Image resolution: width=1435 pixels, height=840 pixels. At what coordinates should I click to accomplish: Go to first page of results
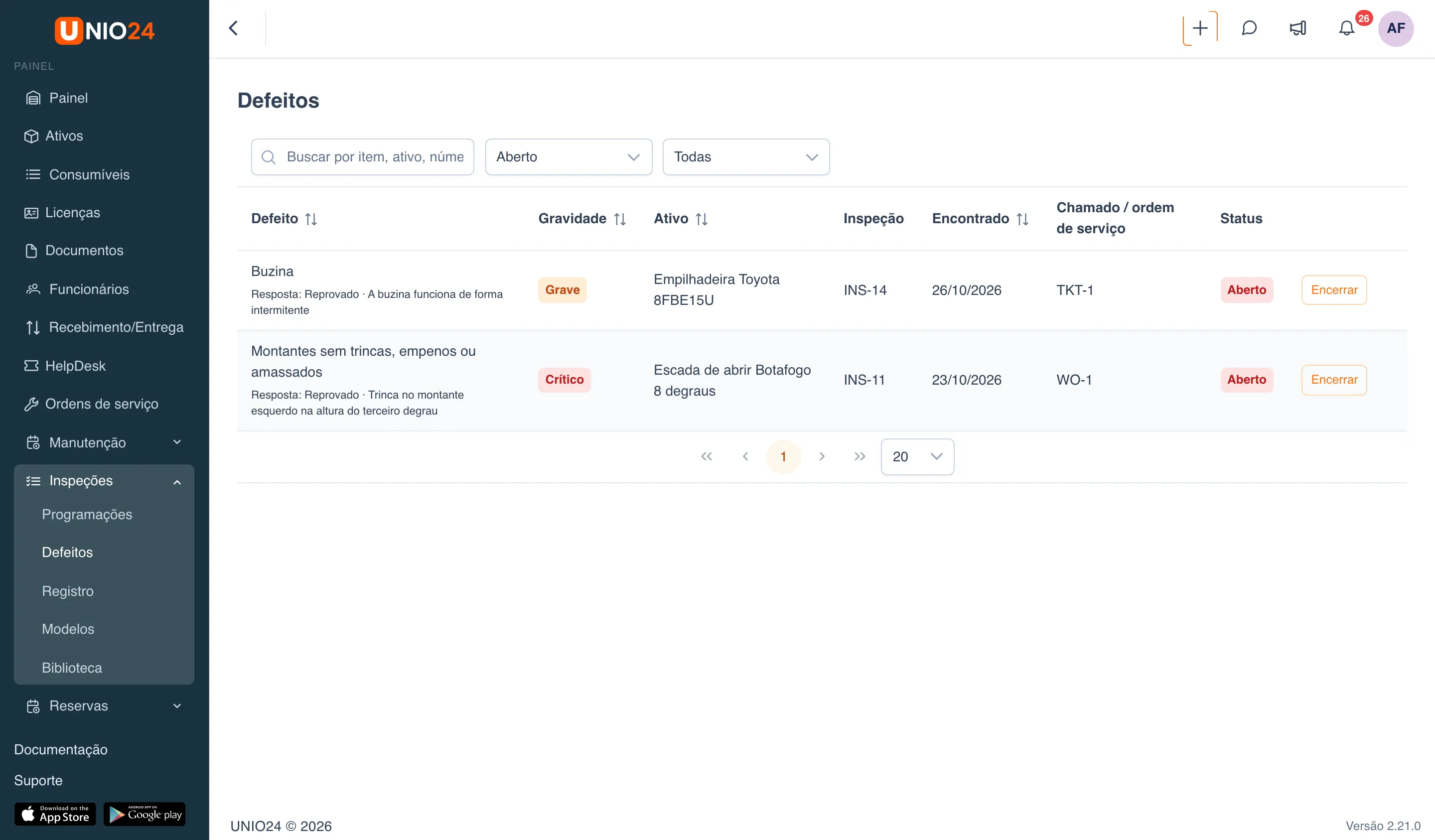pos(707,456)
